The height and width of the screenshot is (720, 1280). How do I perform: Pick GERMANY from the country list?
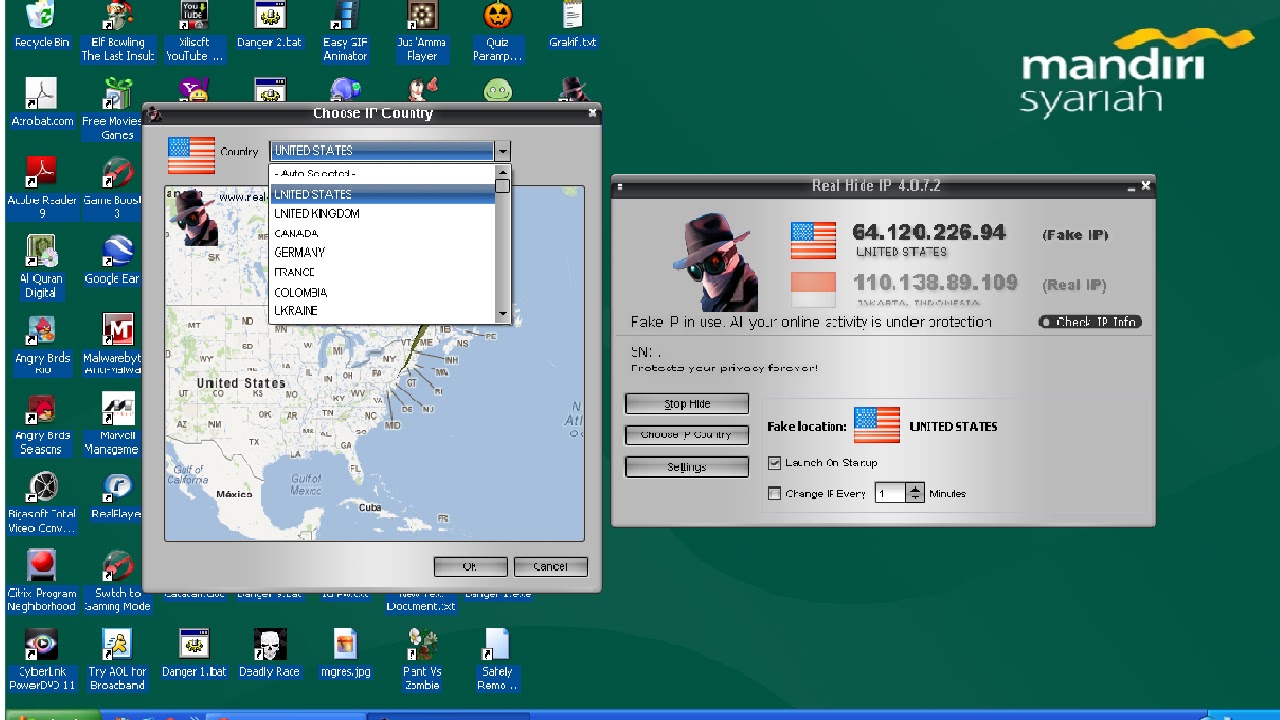click(382, 252)
